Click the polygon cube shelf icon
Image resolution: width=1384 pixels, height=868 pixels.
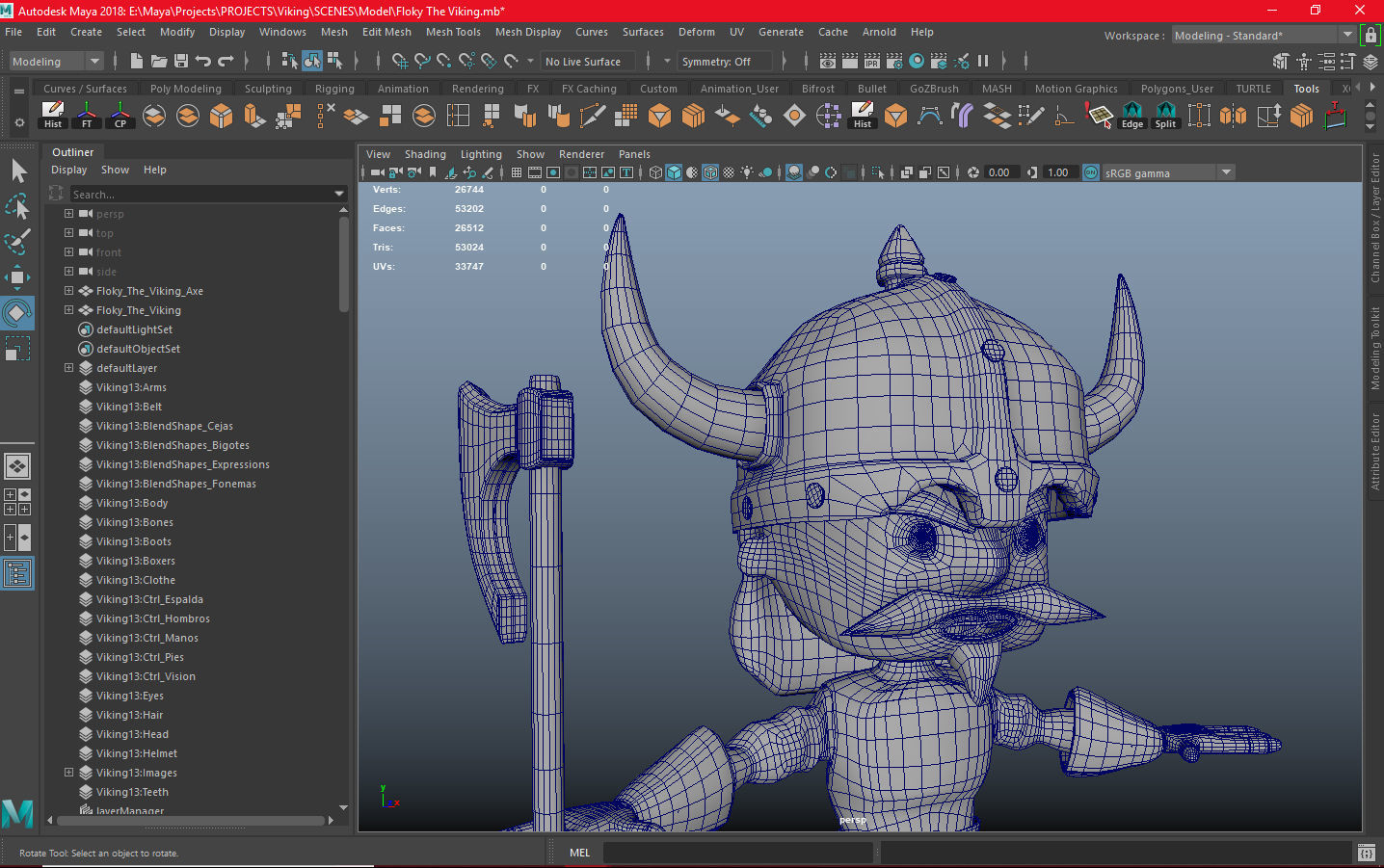(x=222, y=116)
